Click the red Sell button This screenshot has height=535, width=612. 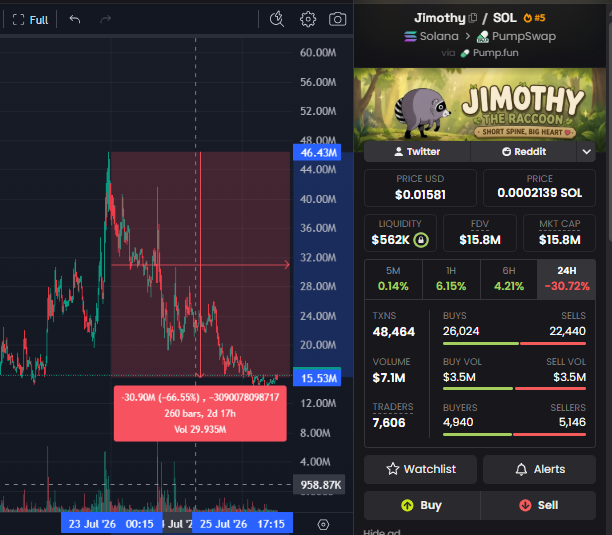click(538, 505)
